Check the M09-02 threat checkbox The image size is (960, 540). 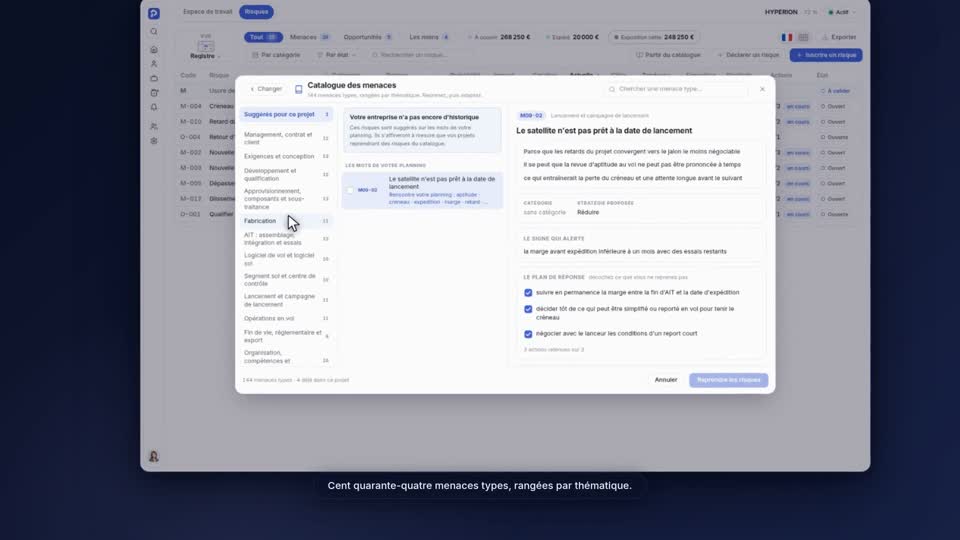(x=350, y=190)
